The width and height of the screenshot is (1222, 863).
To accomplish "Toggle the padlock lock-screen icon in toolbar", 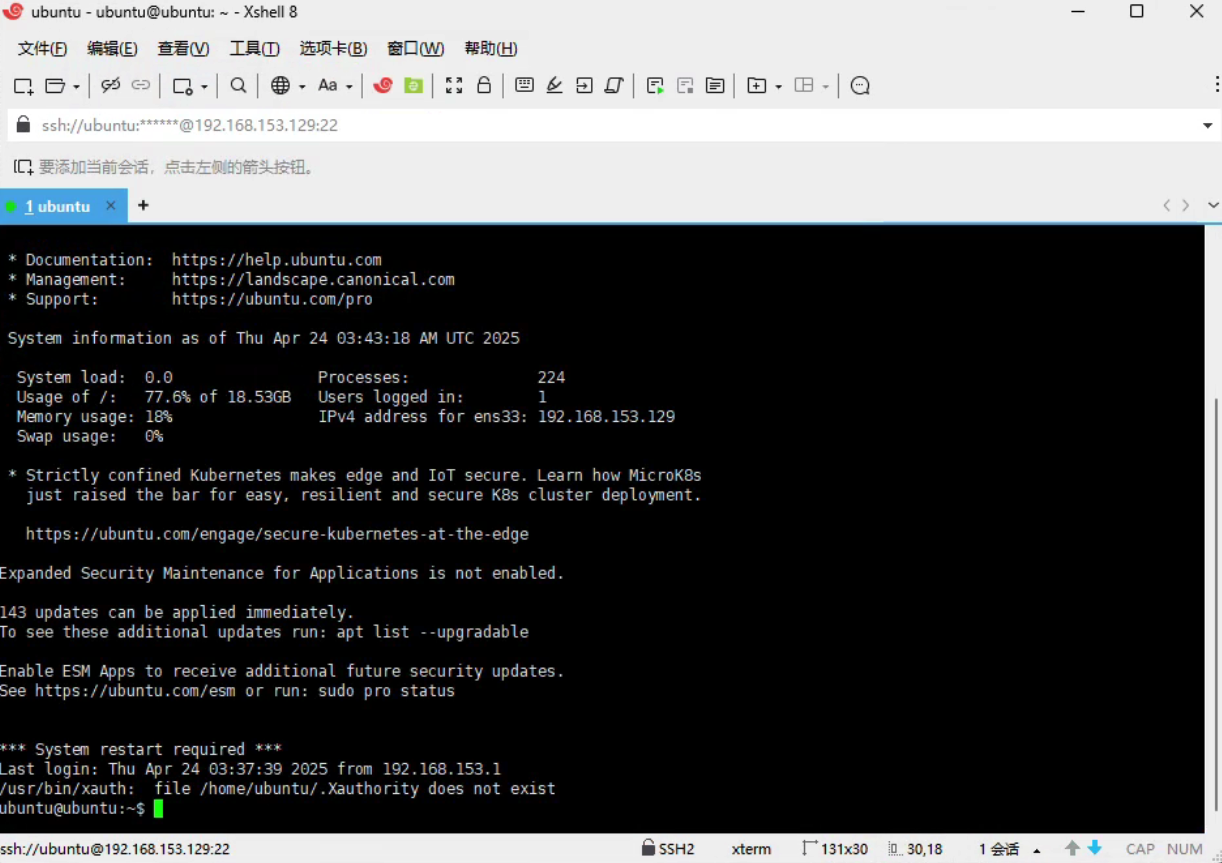I will (x=484, y=86).
